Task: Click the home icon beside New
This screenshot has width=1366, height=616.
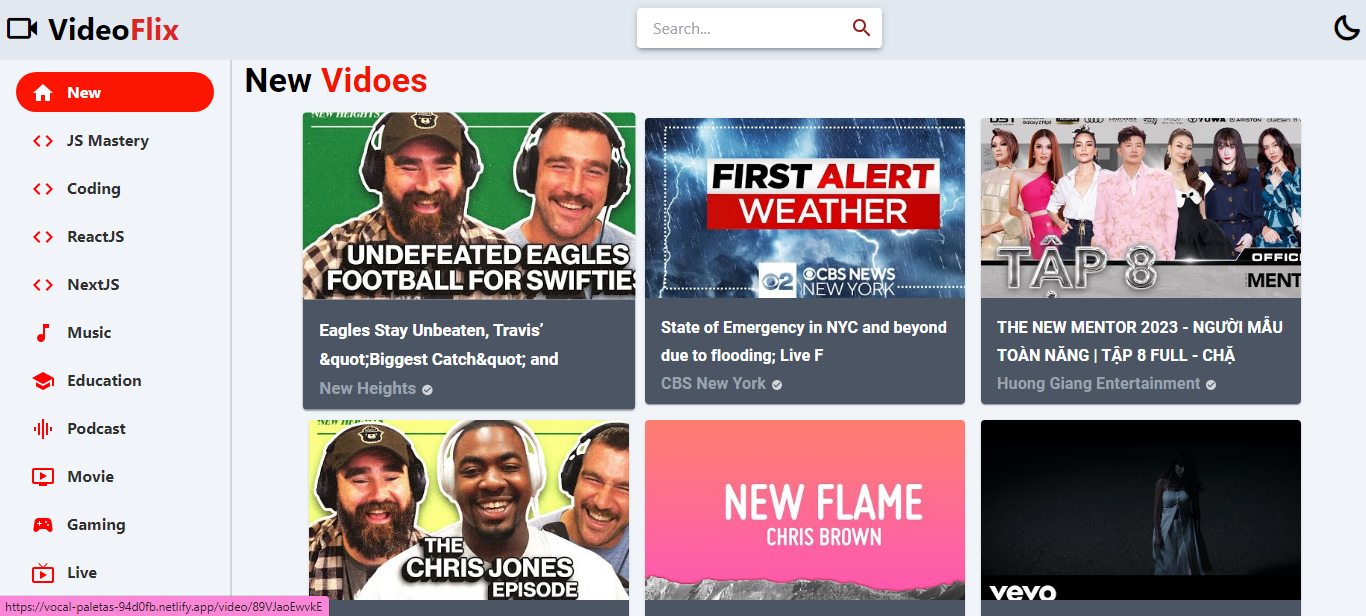Action: click(43, 93)
